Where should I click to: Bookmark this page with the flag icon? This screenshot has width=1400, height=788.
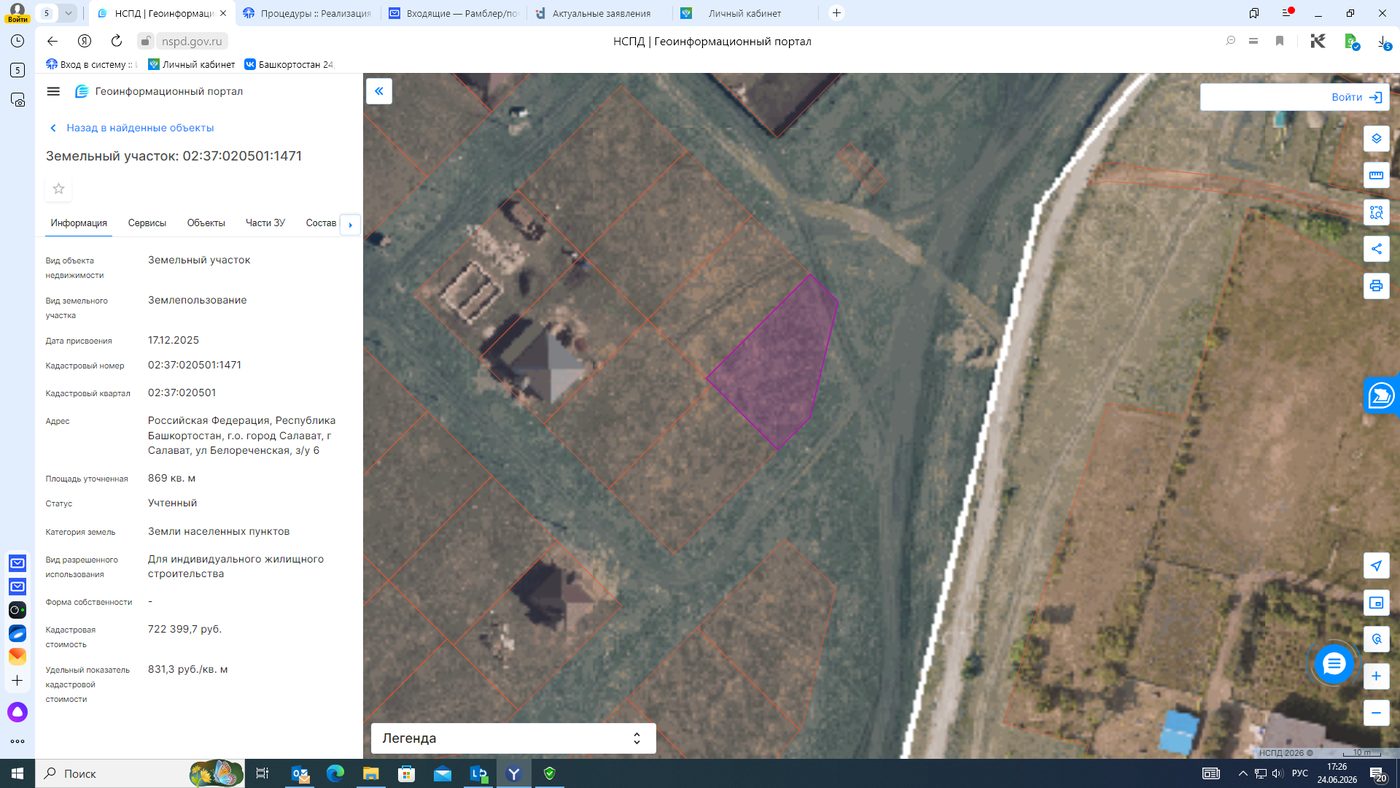(1279, 41)
